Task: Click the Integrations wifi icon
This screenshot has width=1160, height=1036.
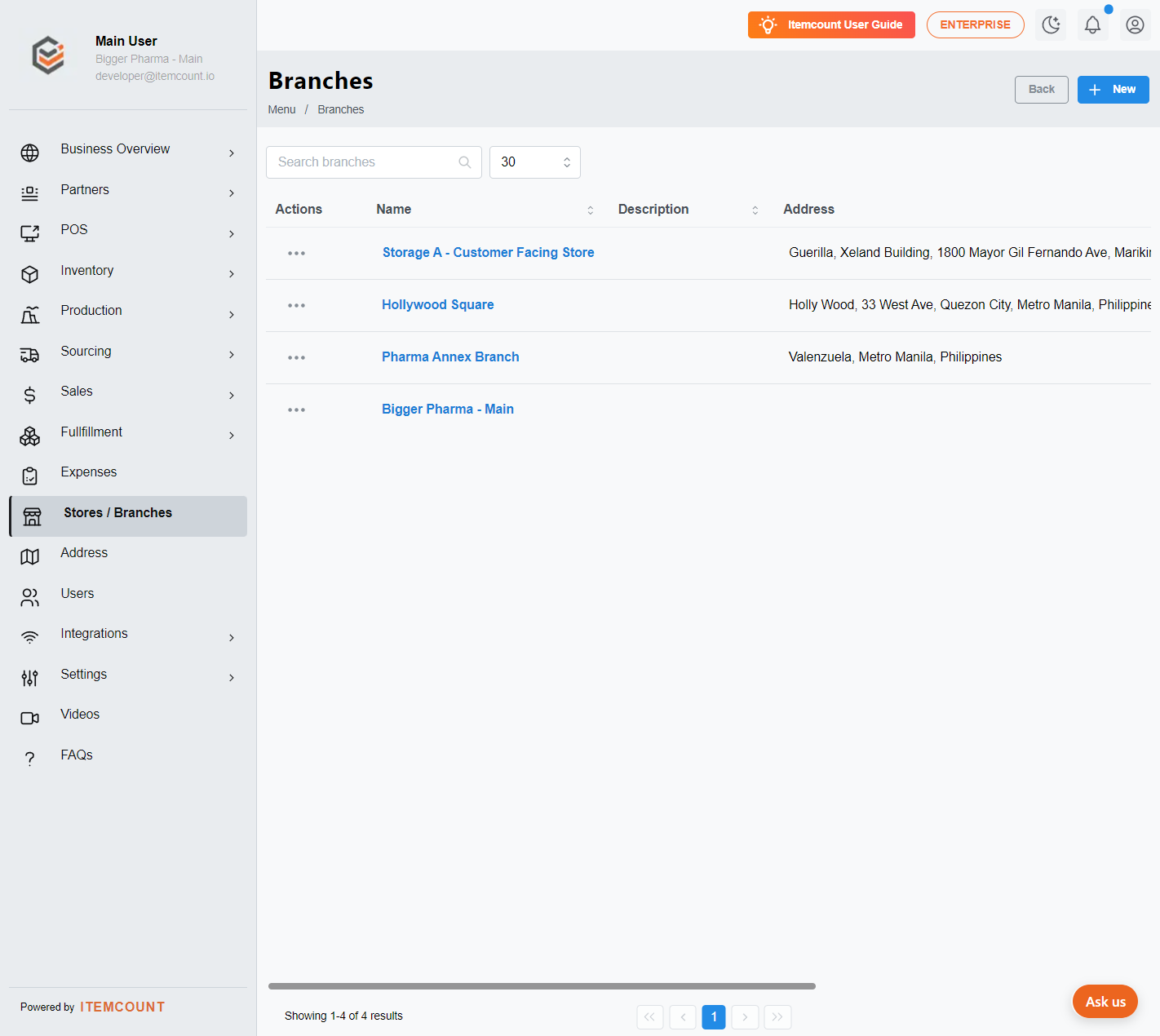Action: [x=30, y=637]
